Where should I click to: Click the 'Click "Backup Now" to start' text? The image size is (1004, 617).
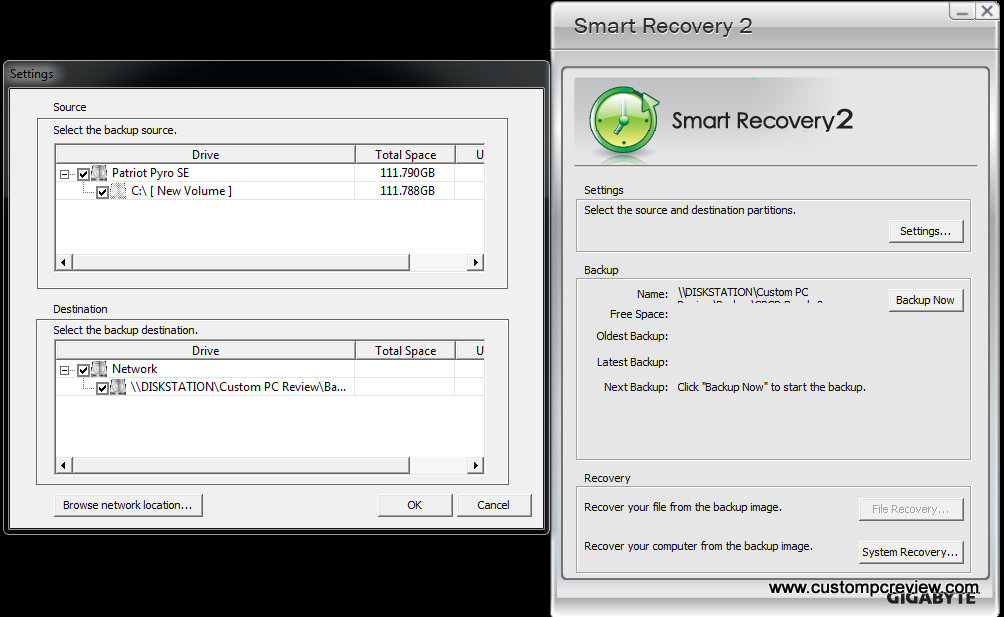click(x=772, y=387)
